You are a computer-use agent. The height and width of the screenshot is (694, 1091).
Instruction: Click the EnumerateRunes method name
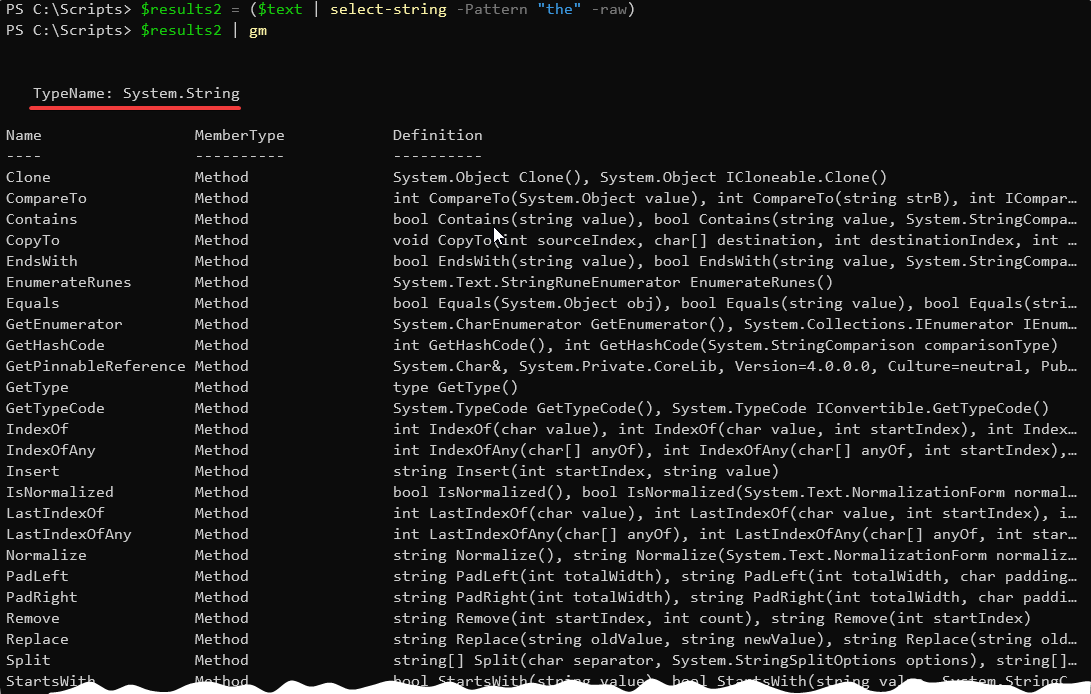click(x=68, y=282)
